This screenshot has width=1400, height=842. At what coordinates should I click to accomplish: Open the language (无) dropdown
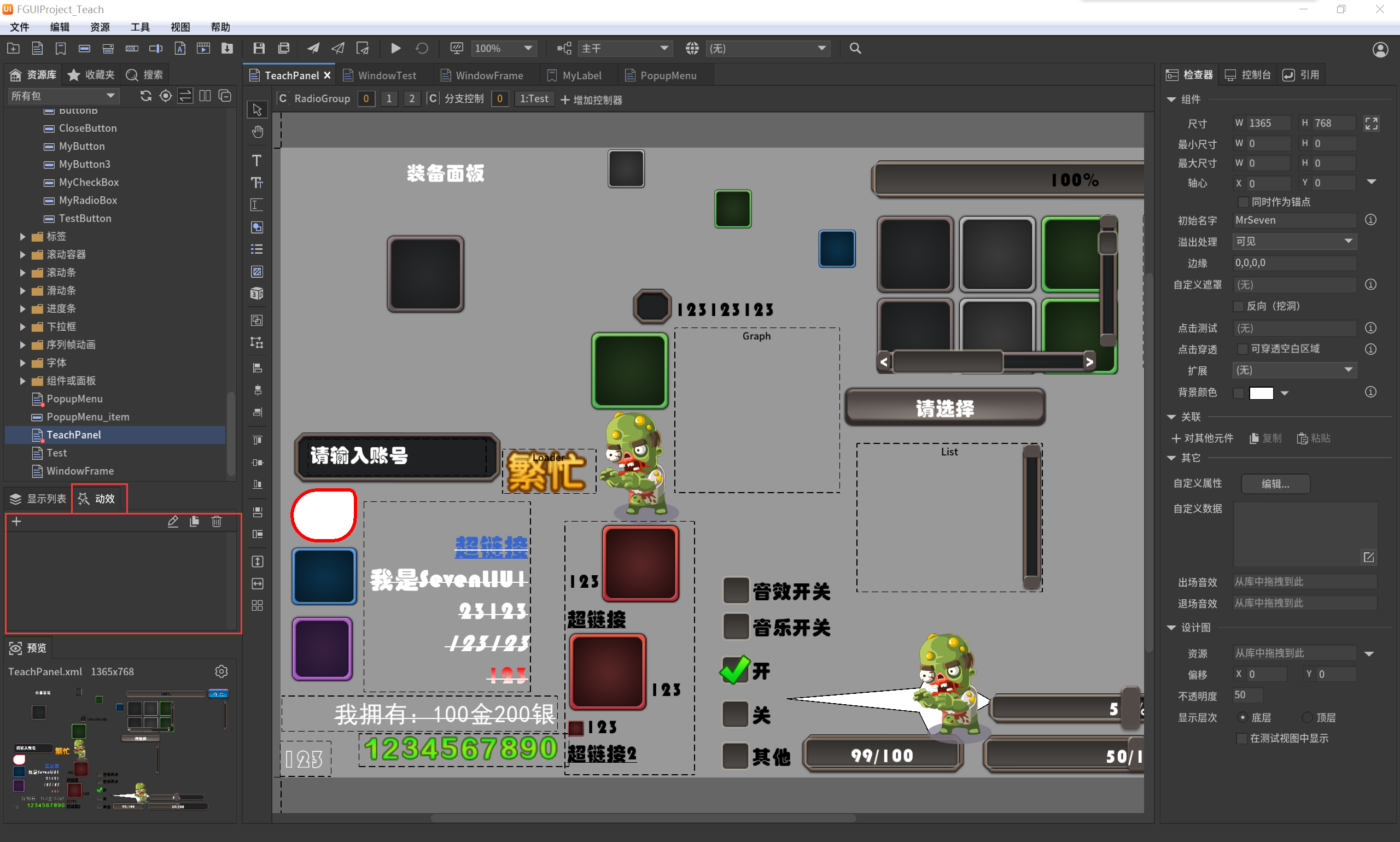pyautogui.click(x=768, y=48)
